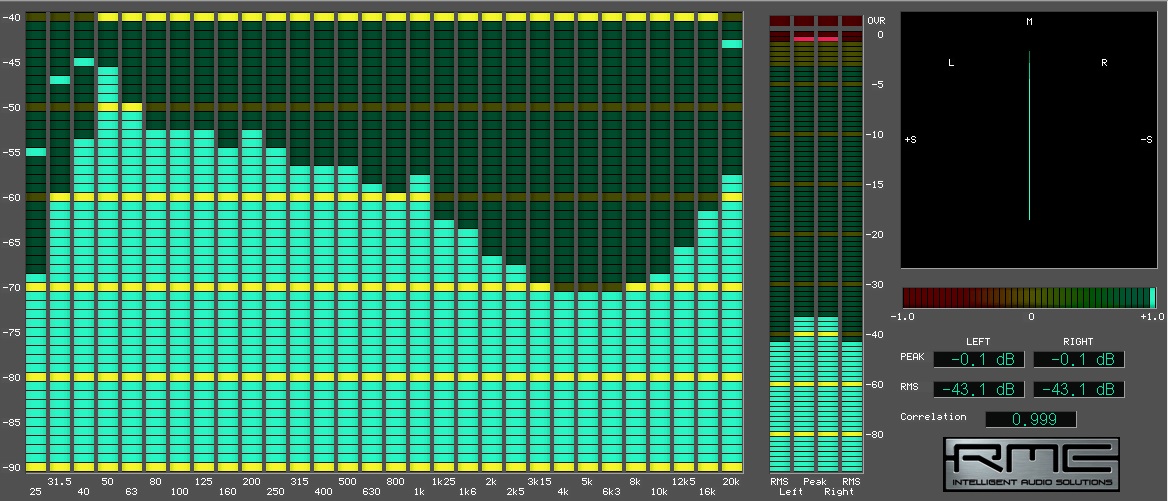
Task: Click the red OVR indicator above RMS Left meter
Action: (779, 21)
